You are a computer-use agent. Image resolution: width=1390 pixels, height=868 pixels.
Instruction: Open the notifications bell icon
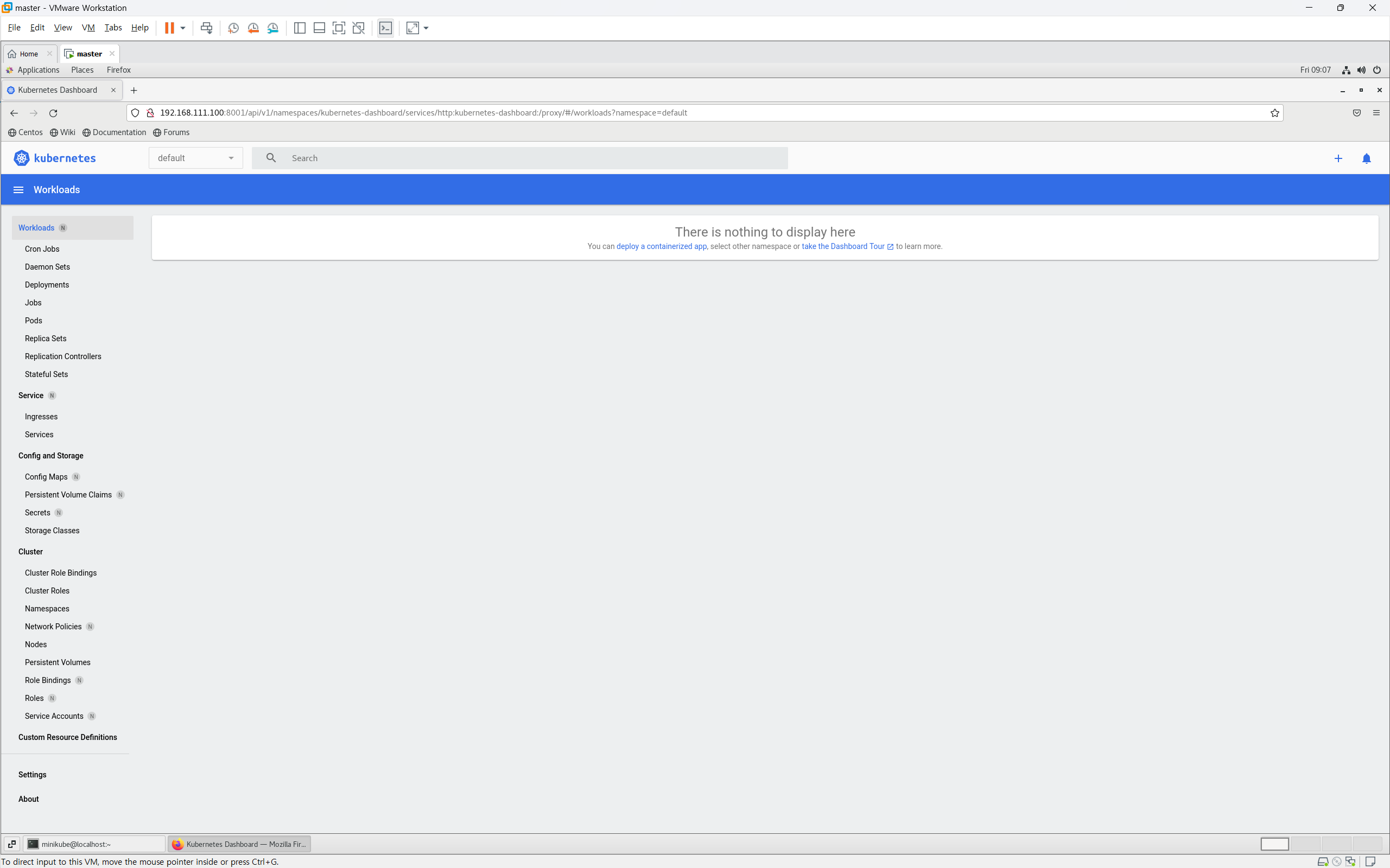point(1367,158)
